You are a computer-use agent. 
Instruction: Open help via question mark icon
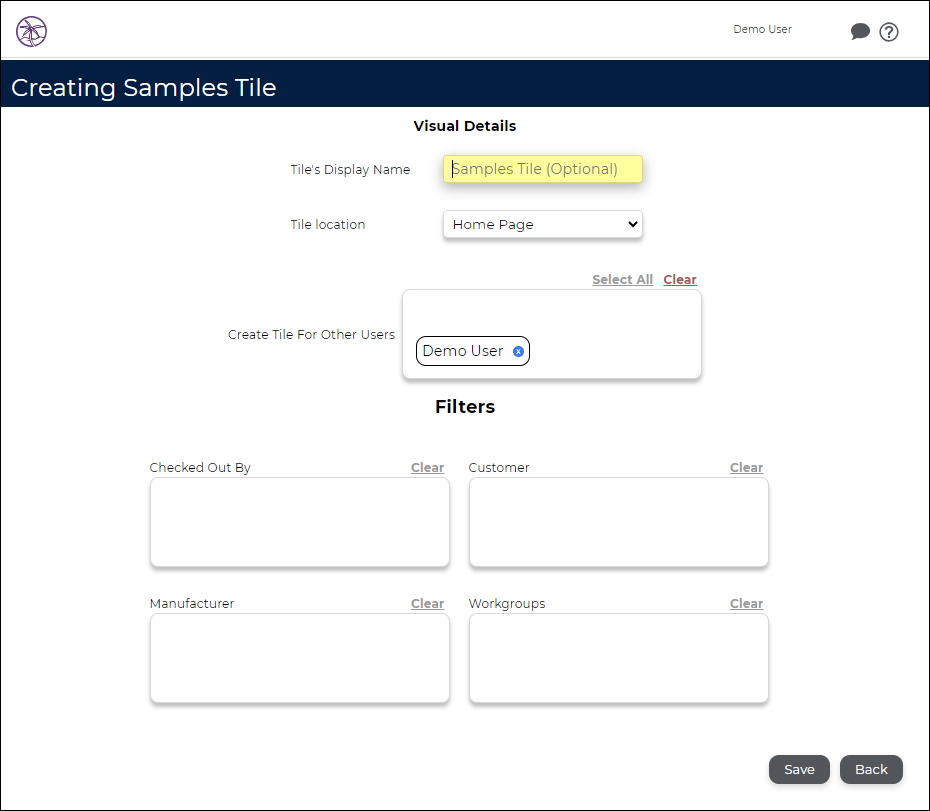coord(888,32)
